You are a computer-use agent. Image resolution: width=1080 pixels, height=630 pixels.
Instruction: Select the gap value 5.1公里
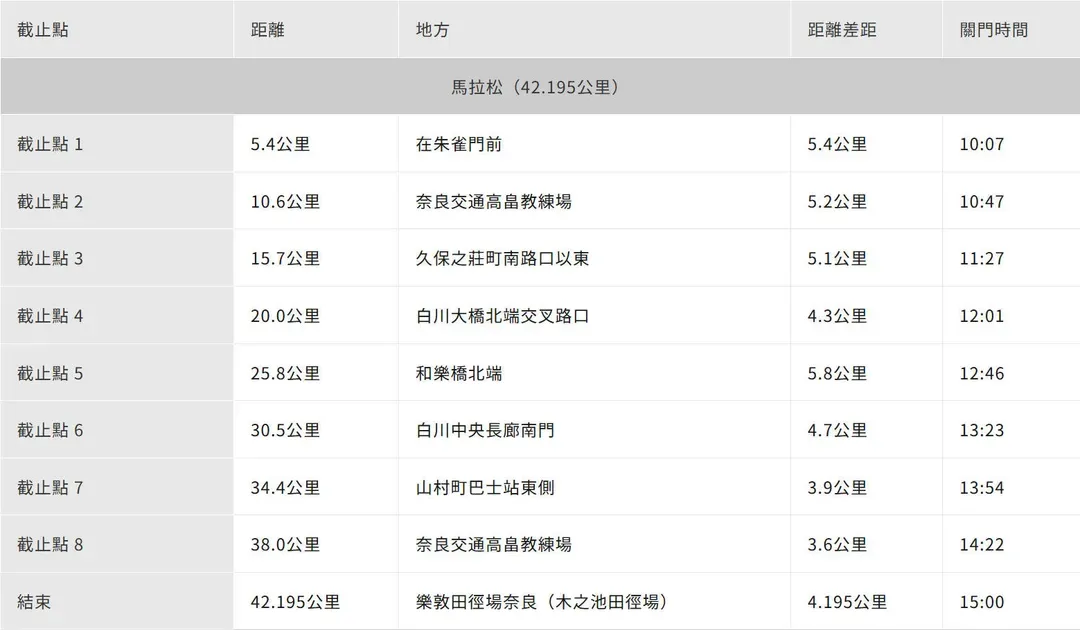pos(837,258)
